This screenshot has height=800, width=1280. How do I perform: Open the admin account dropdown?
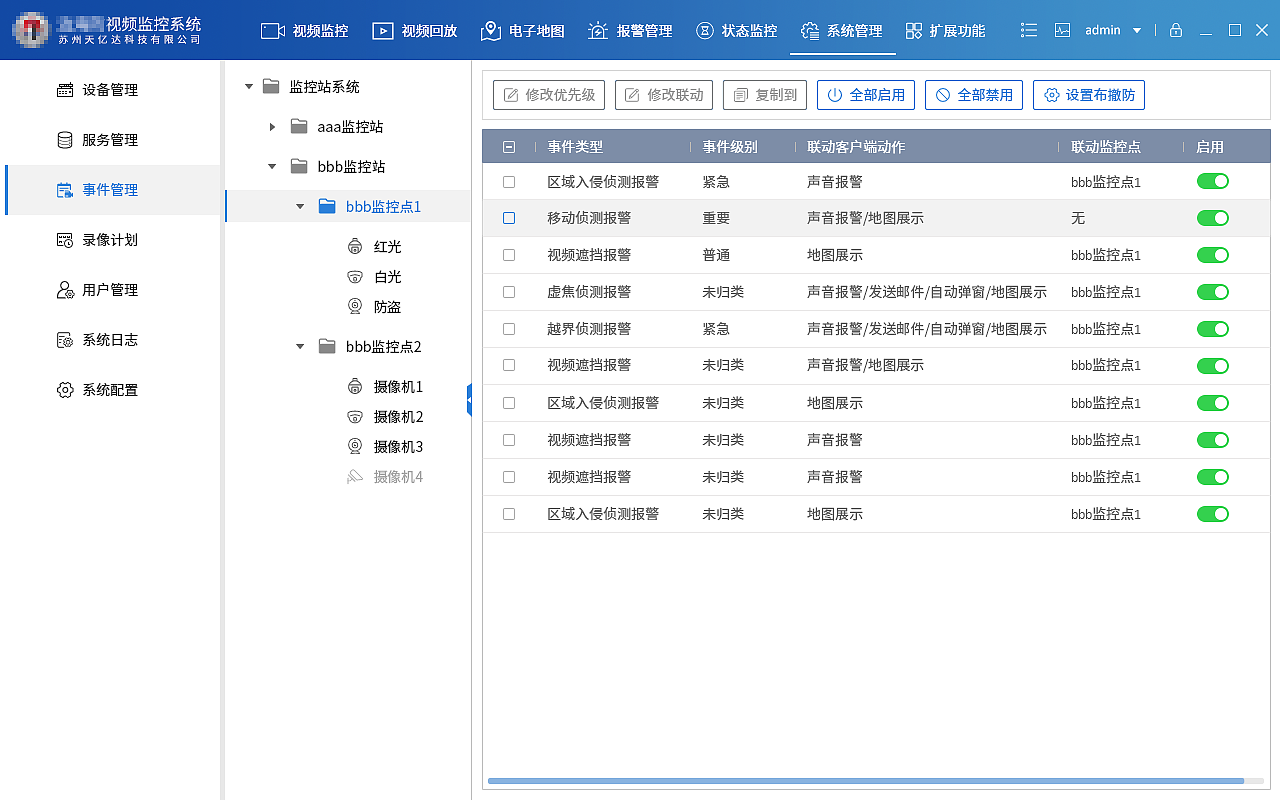(x=1110, y=30)
